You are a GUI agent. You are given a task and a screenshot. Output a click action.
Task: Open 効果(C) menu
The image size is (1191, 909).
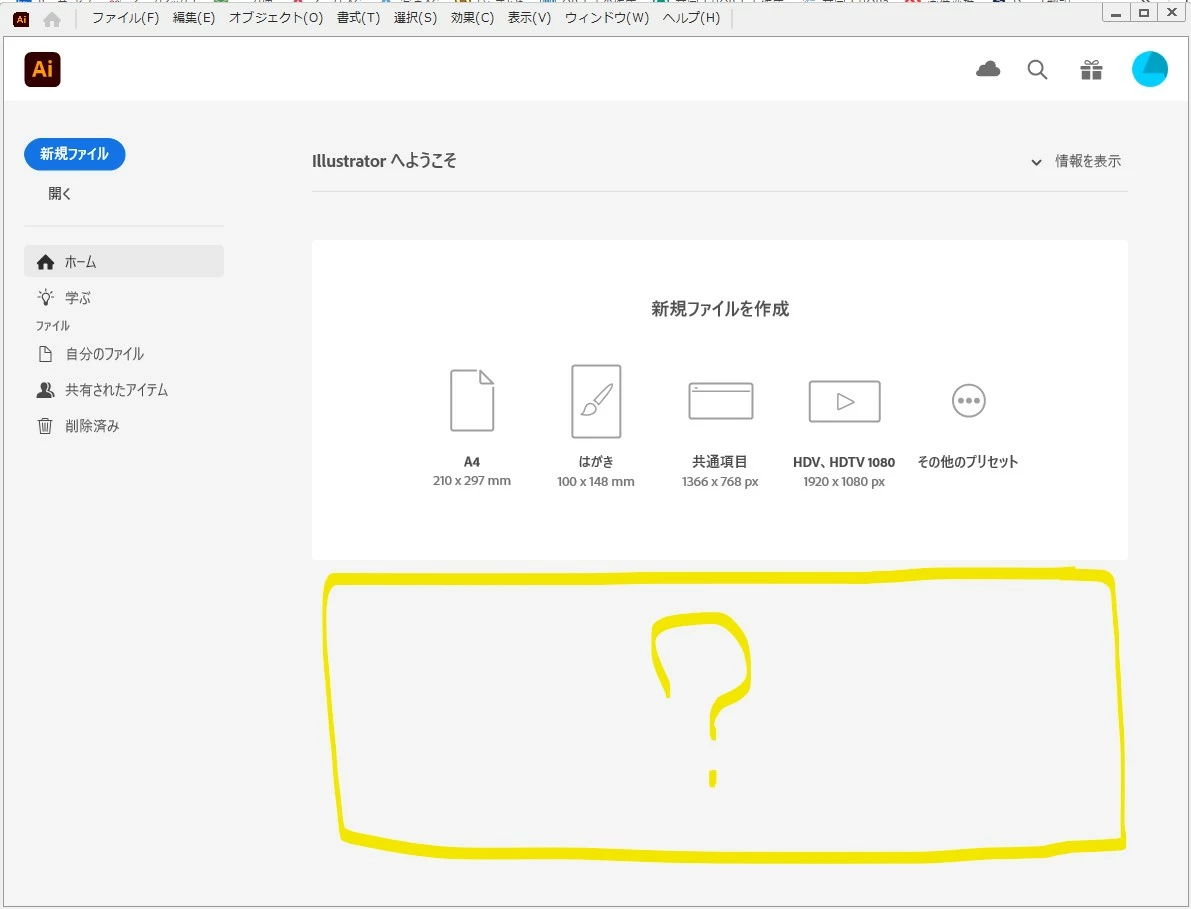[x=472, y=18]
